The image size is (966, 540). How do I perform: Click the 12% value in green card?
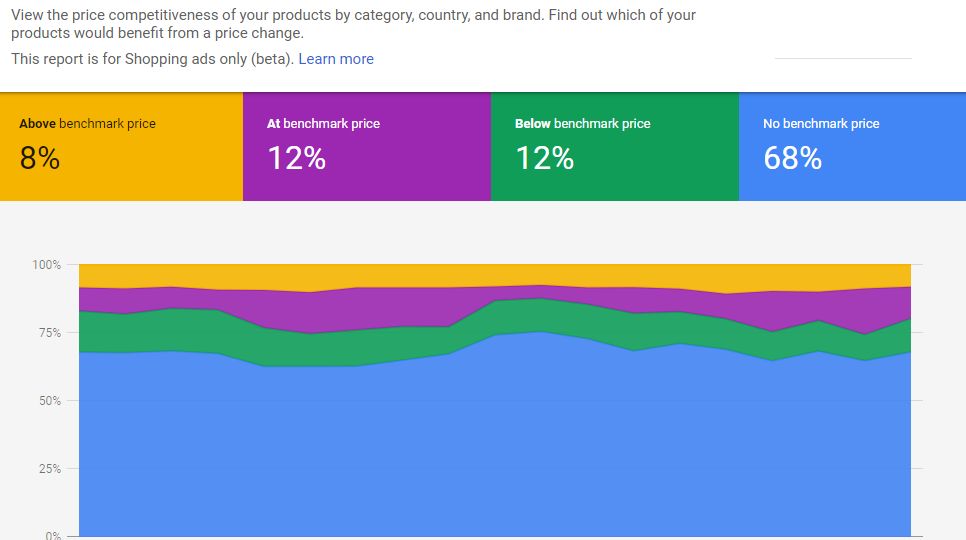tap(545, 158)
